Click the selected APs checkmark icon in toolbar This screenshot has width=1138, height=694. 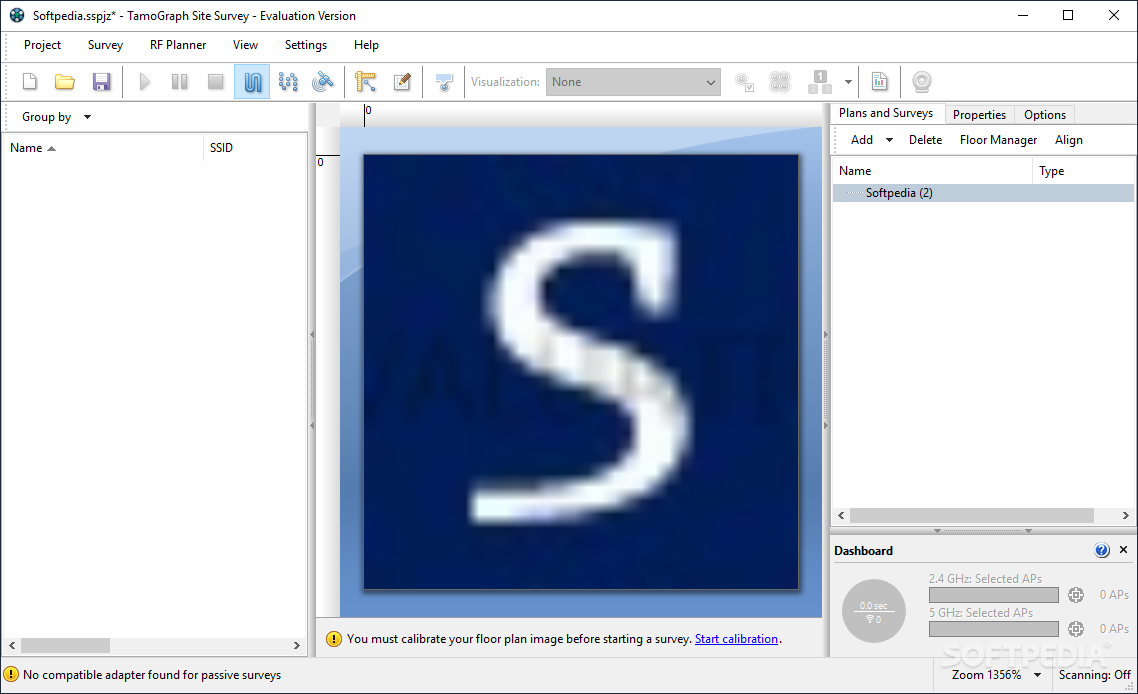click(745, 82)
